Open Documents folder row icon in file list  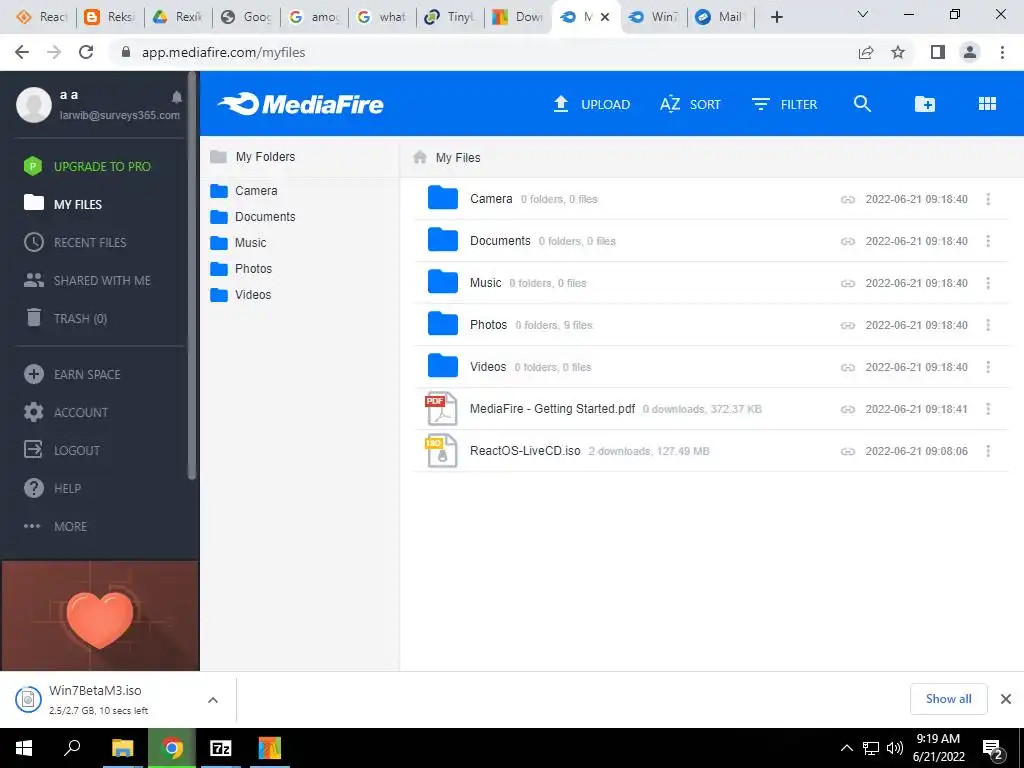pyautogui.click(x=443, y=240)
